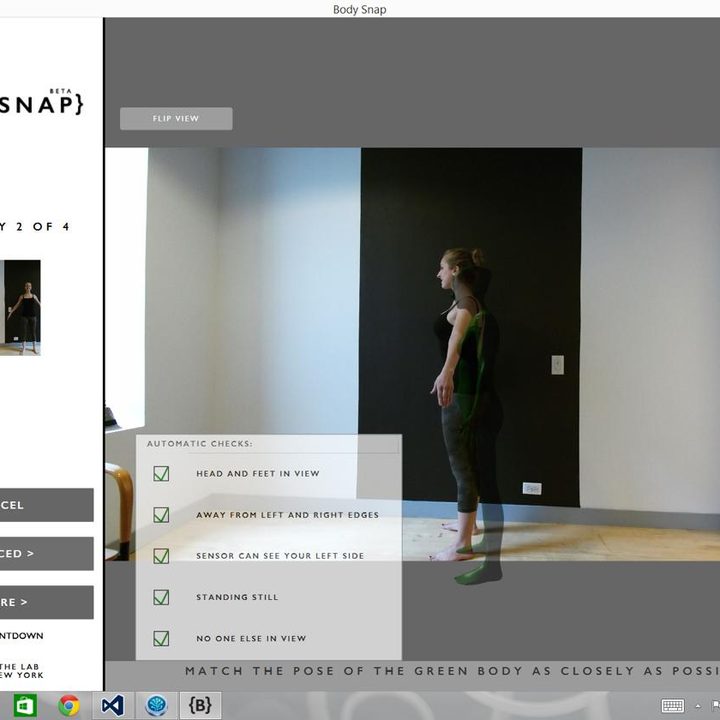Click the '2 OF 4' step indicator text
The width and height of the screenshot is (720, 720).
[x=42, y=226]
